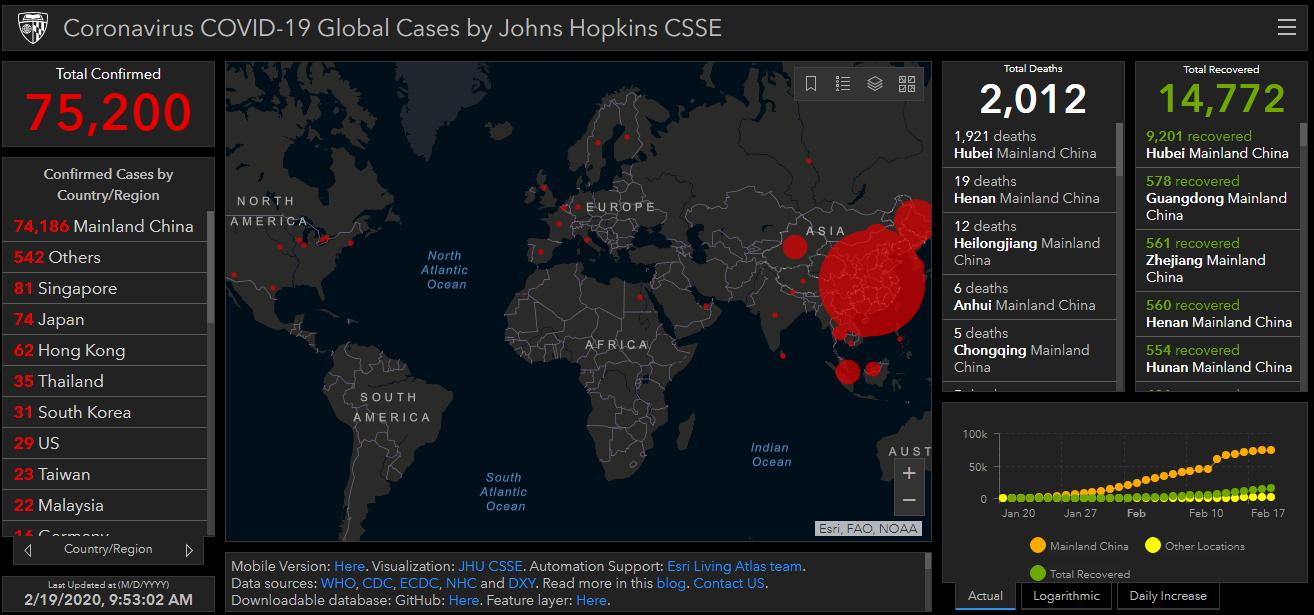Select Japan in the country list

click(x=105, y=319)
